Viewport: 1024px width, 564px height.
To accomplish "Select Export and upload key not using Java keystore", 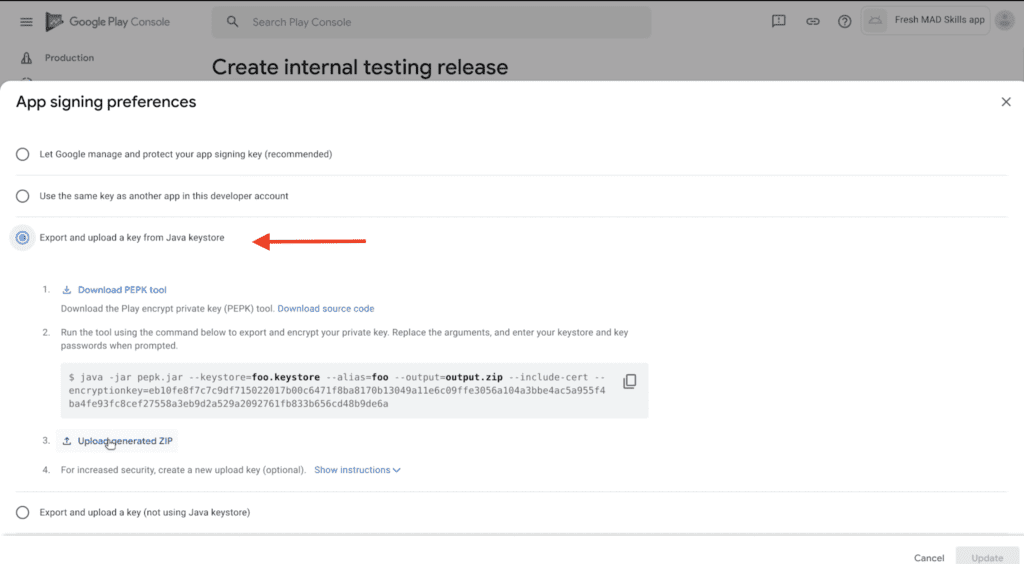I will pos(22,512).
